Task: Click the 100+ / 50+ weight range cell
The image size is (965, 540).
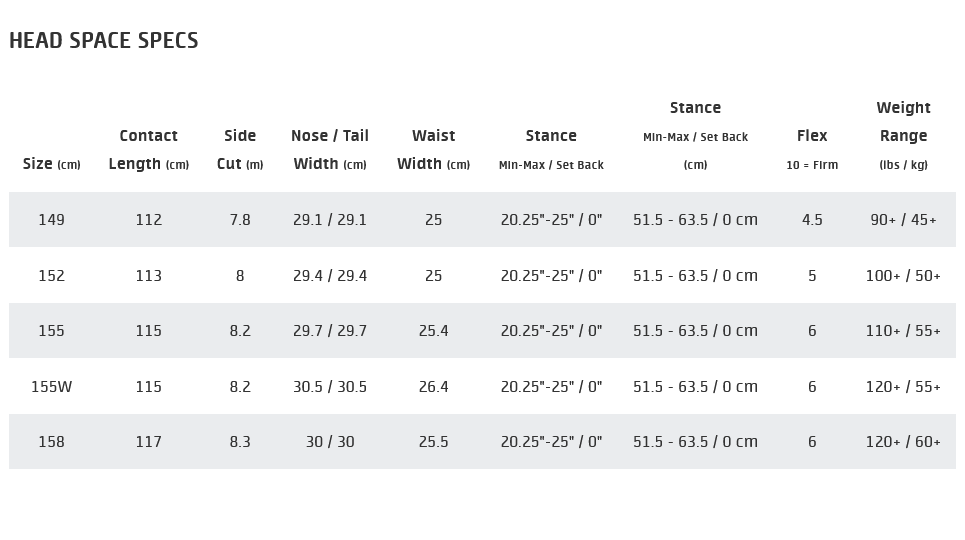Action: (903, 276)
